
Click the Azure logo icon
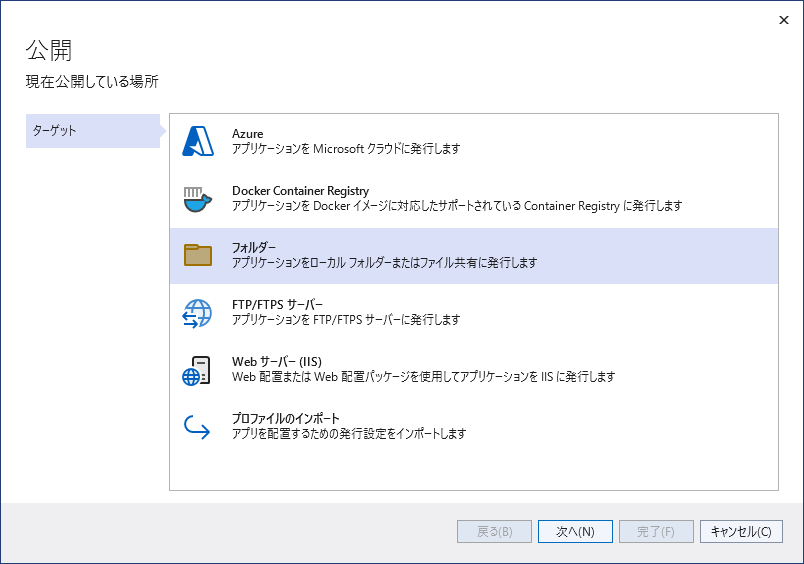click(198, 142)
